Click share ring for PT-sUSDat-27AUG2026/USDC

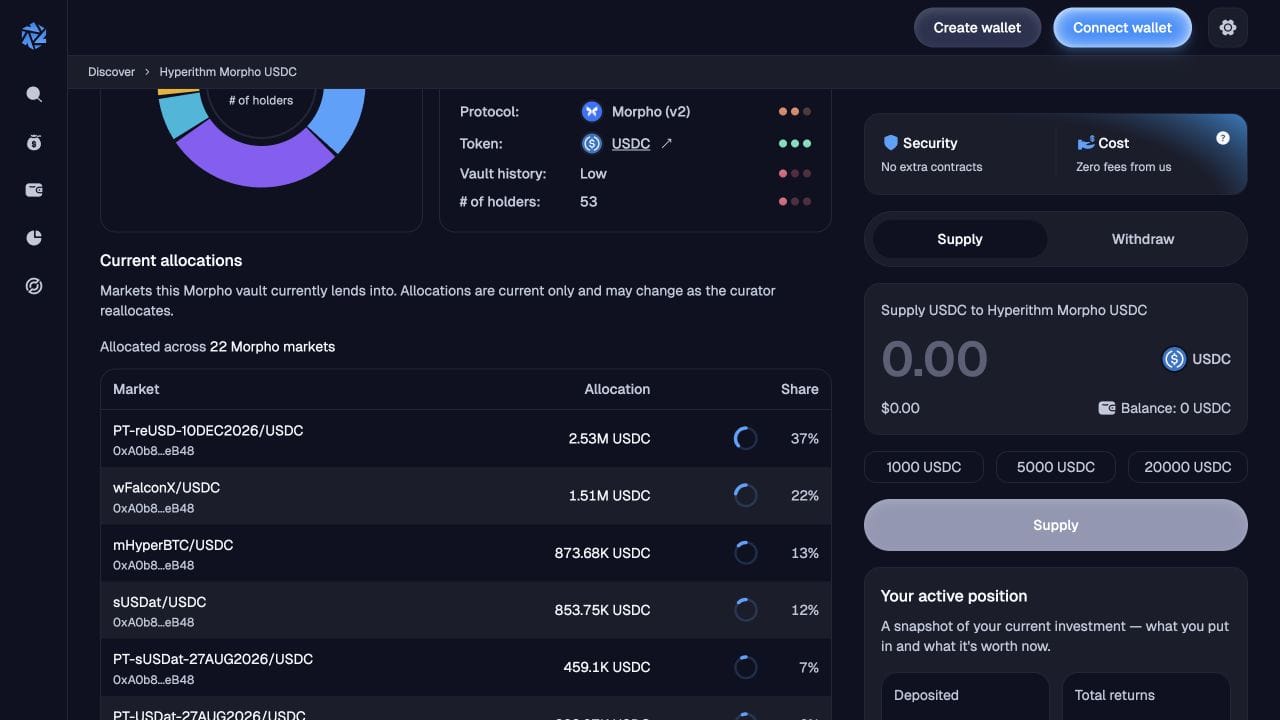745,667
